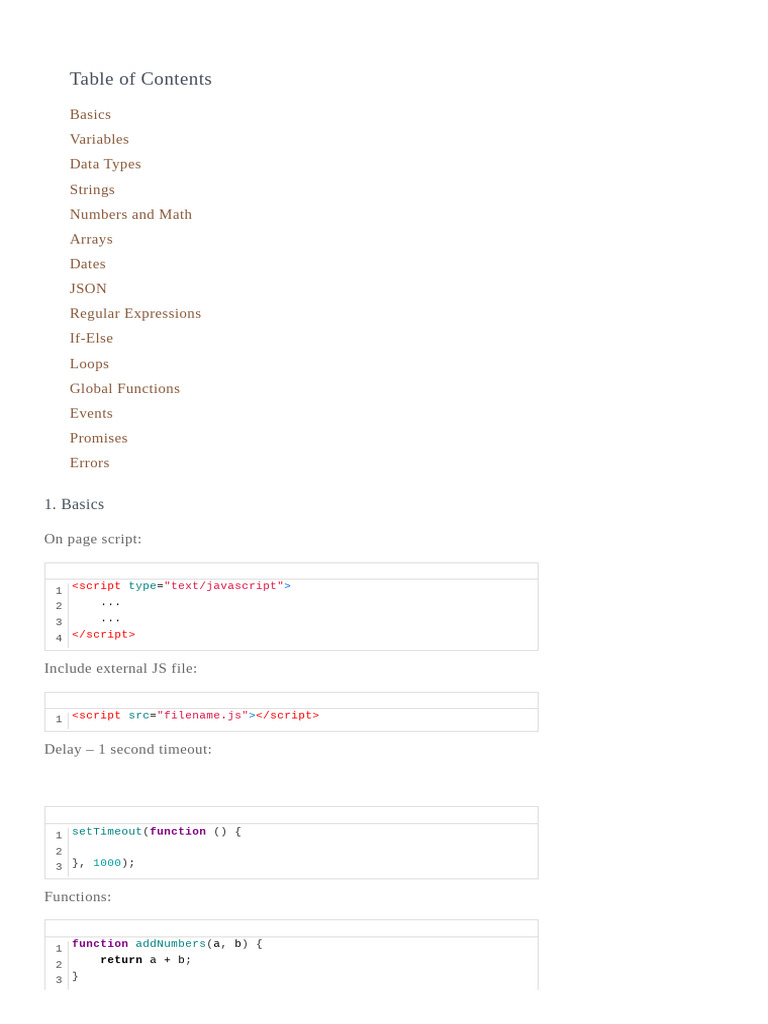
Task: Click the Table of Contents heading
Action: point(140,79)
